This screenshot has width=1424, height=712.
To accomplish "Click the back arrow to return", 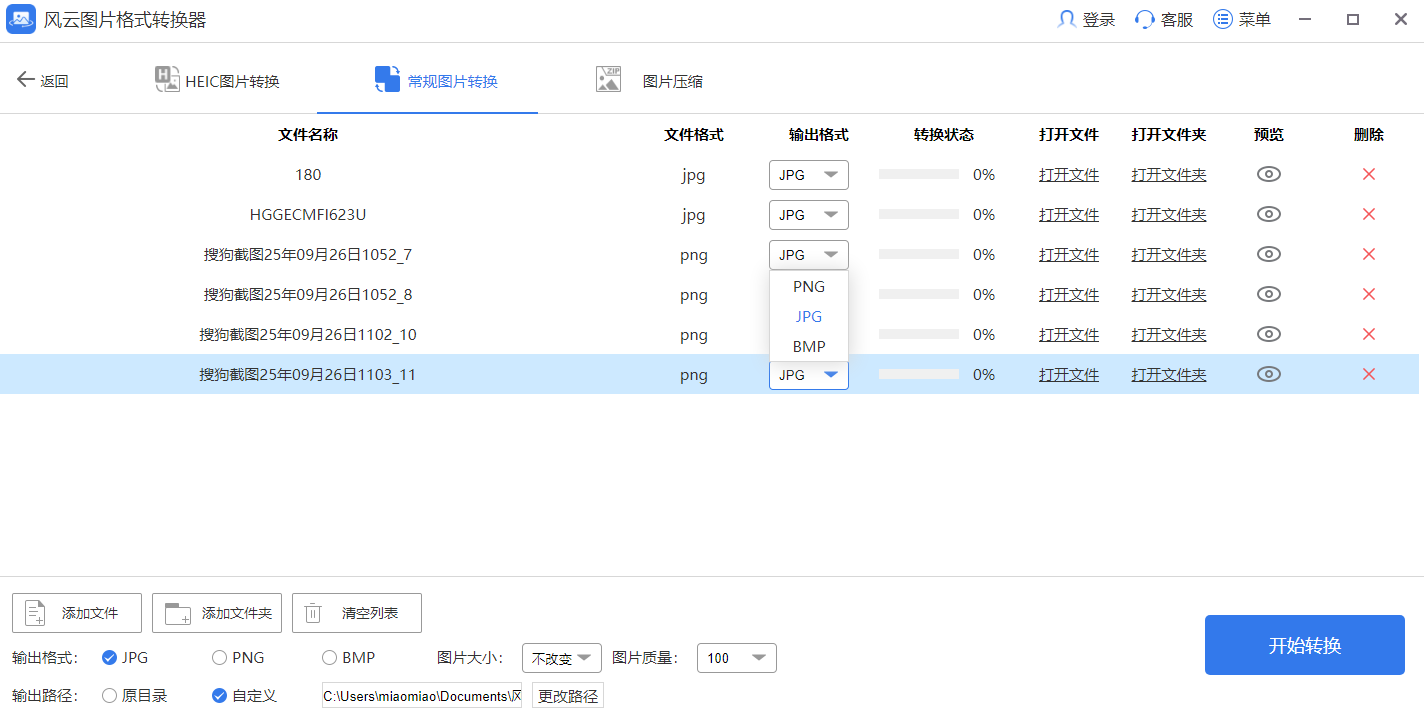I will 27,79.
